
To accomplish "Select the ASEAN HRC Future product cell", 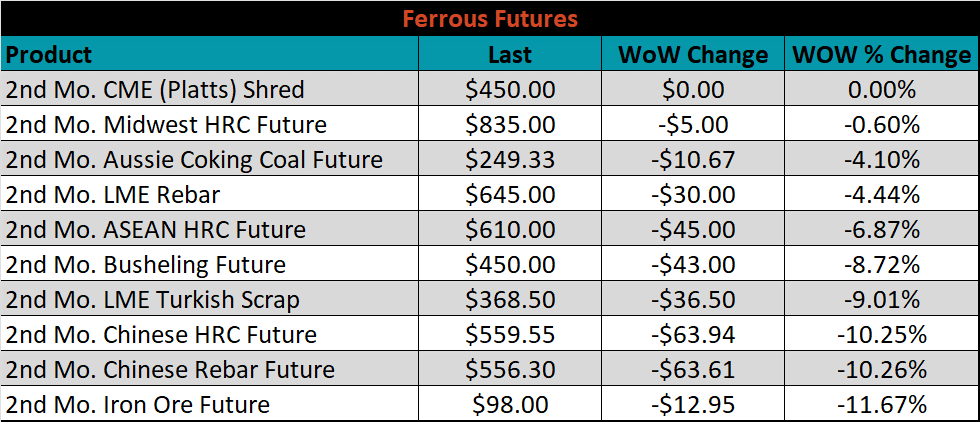I will pos(210,228).
